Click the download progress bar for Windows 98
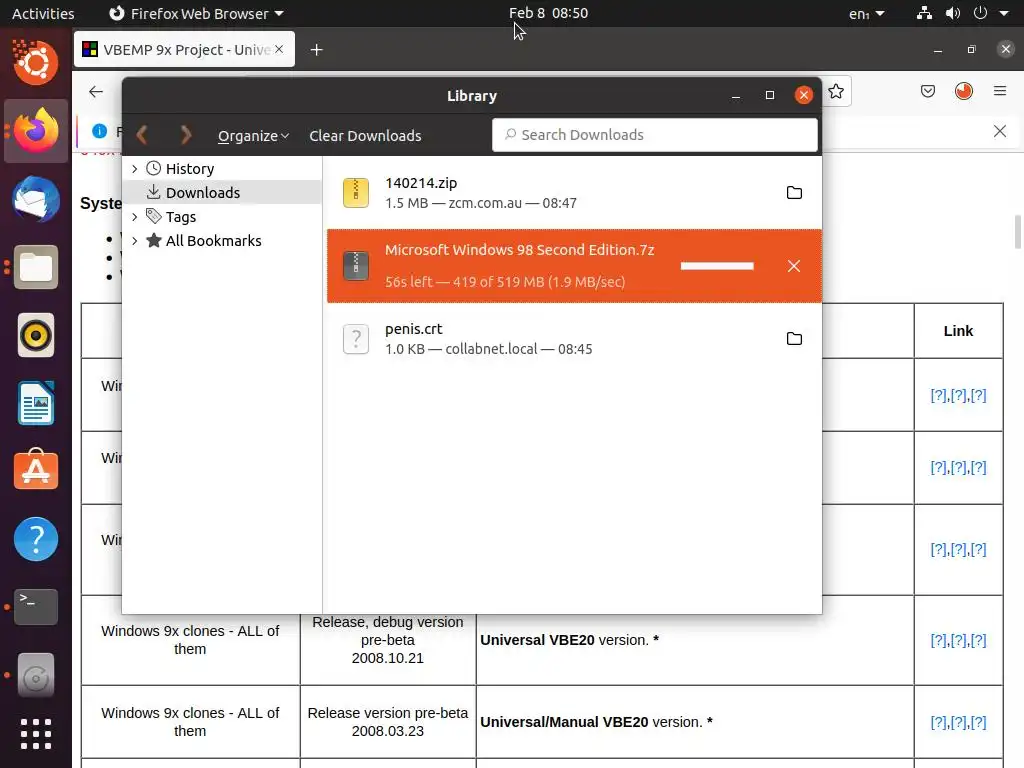Screen dimensions: 1024x768 [717, 266]
